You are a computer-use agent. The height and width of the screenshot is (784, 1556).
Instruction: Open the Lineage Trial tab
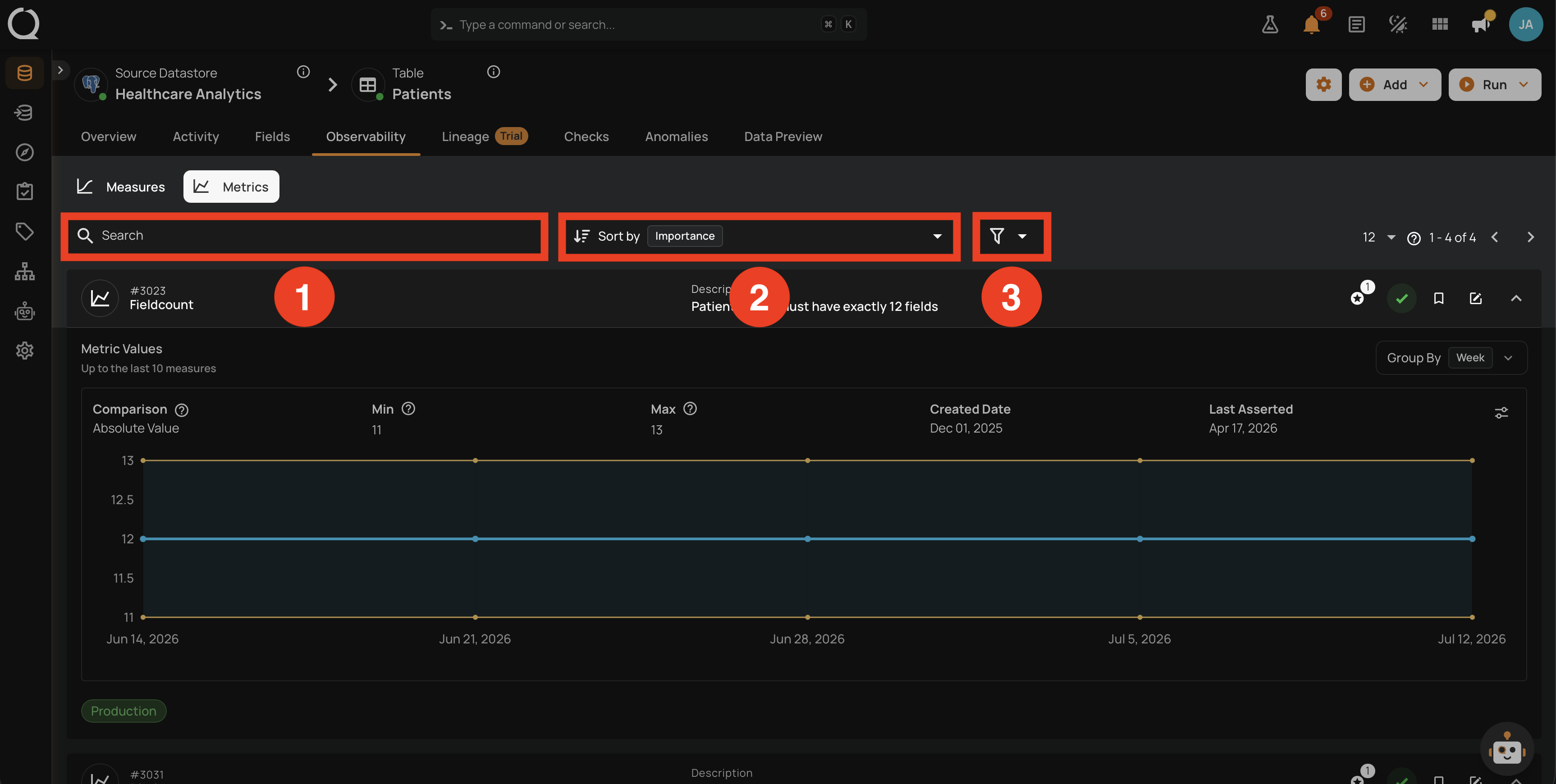click(x=485, y=137)
